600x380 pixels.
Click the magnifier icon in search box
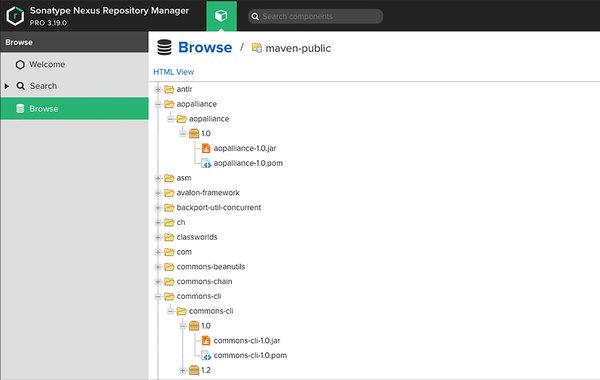click(255, 16)
